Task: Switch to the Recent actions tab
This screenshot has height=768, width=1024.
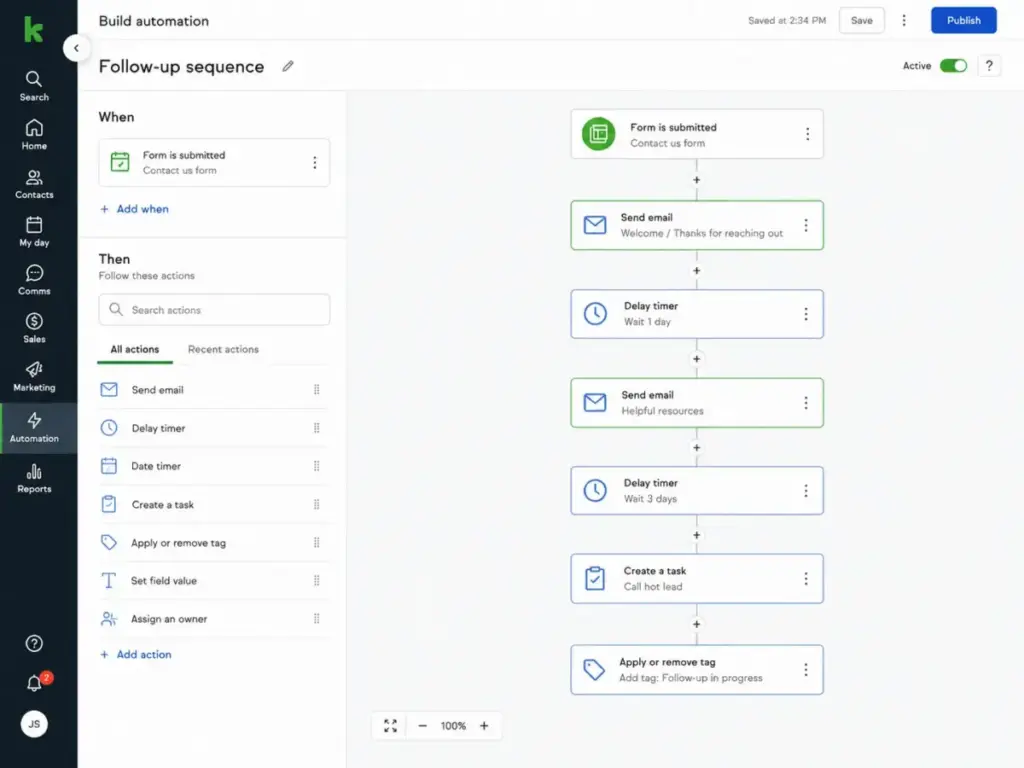Action: [223, 349]
